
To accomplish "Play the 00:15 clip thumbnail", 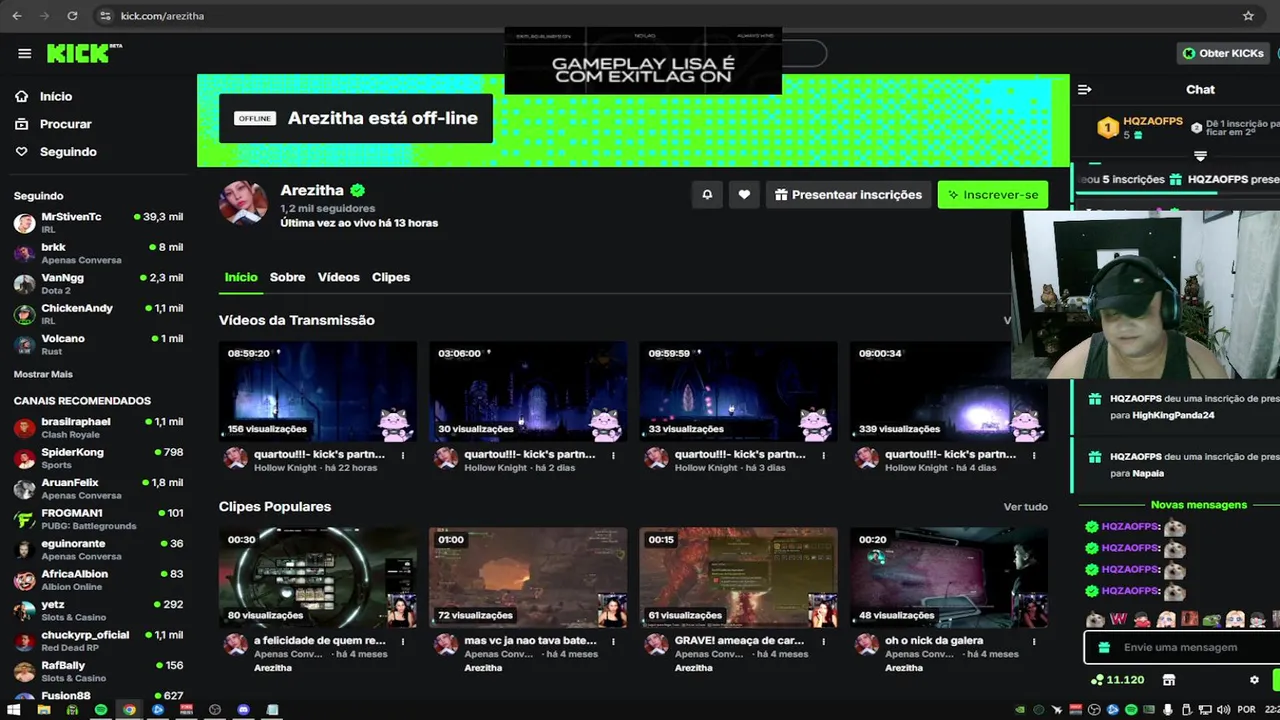I will pos(738,578).
